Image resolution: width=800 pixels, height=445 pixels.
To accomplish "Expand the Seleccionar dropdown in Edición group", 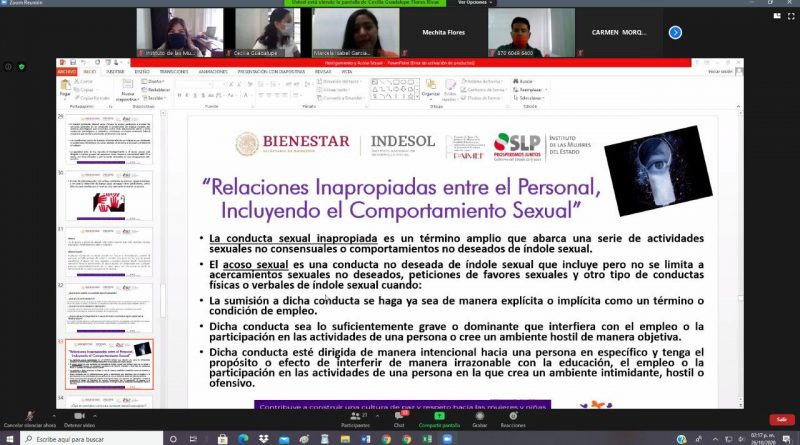I will click(532, 97).
